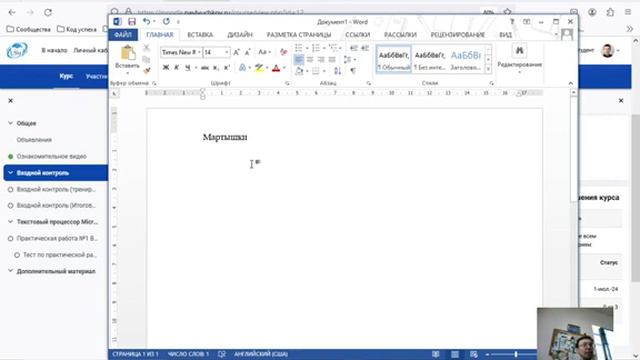The height and width of the screenshot is (360, 640).
Task: Open text effects glowing A icon
Action: click(242, 68)
